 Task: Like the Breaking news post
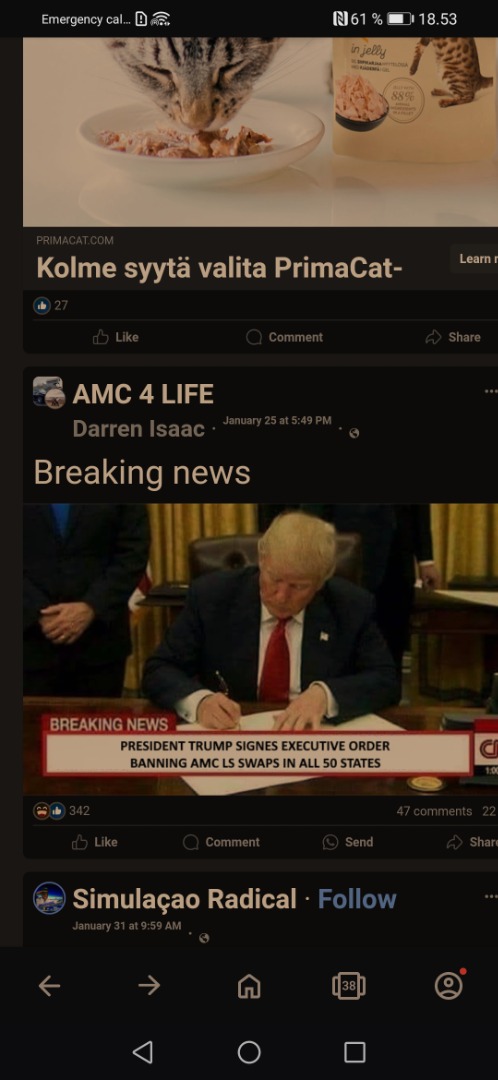(x=95, y=842)
